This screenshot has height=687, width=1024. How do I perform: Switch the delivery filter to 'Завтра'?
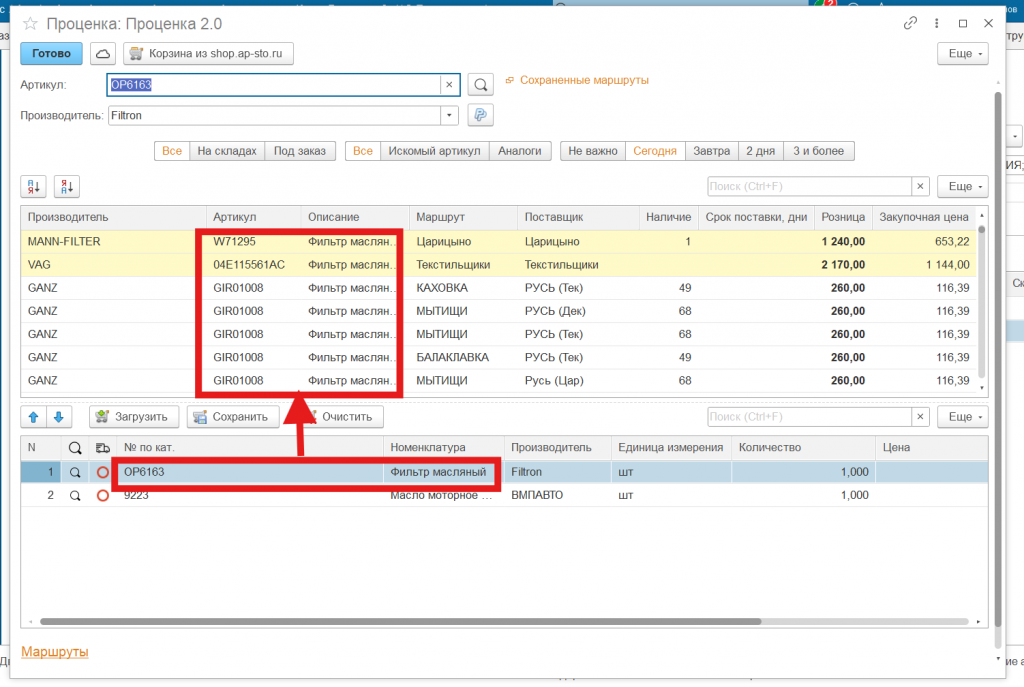pyautogui.click(x=711, y=151)
